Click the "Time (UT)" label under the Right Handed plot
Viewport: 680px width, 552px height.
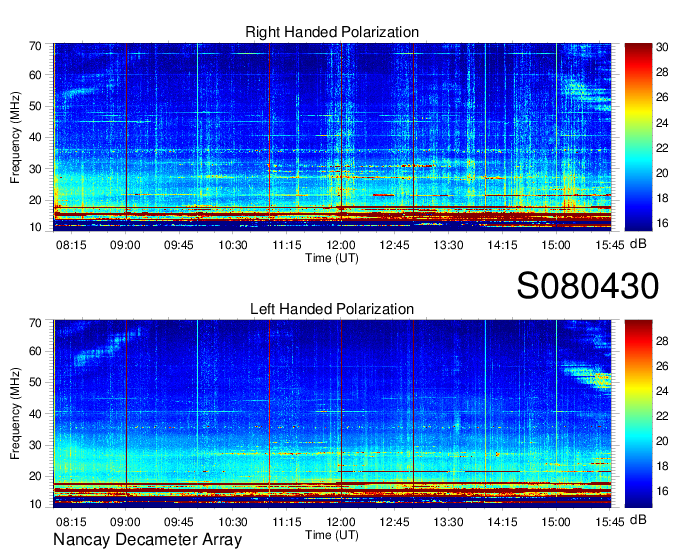click(x=332, y=258)
